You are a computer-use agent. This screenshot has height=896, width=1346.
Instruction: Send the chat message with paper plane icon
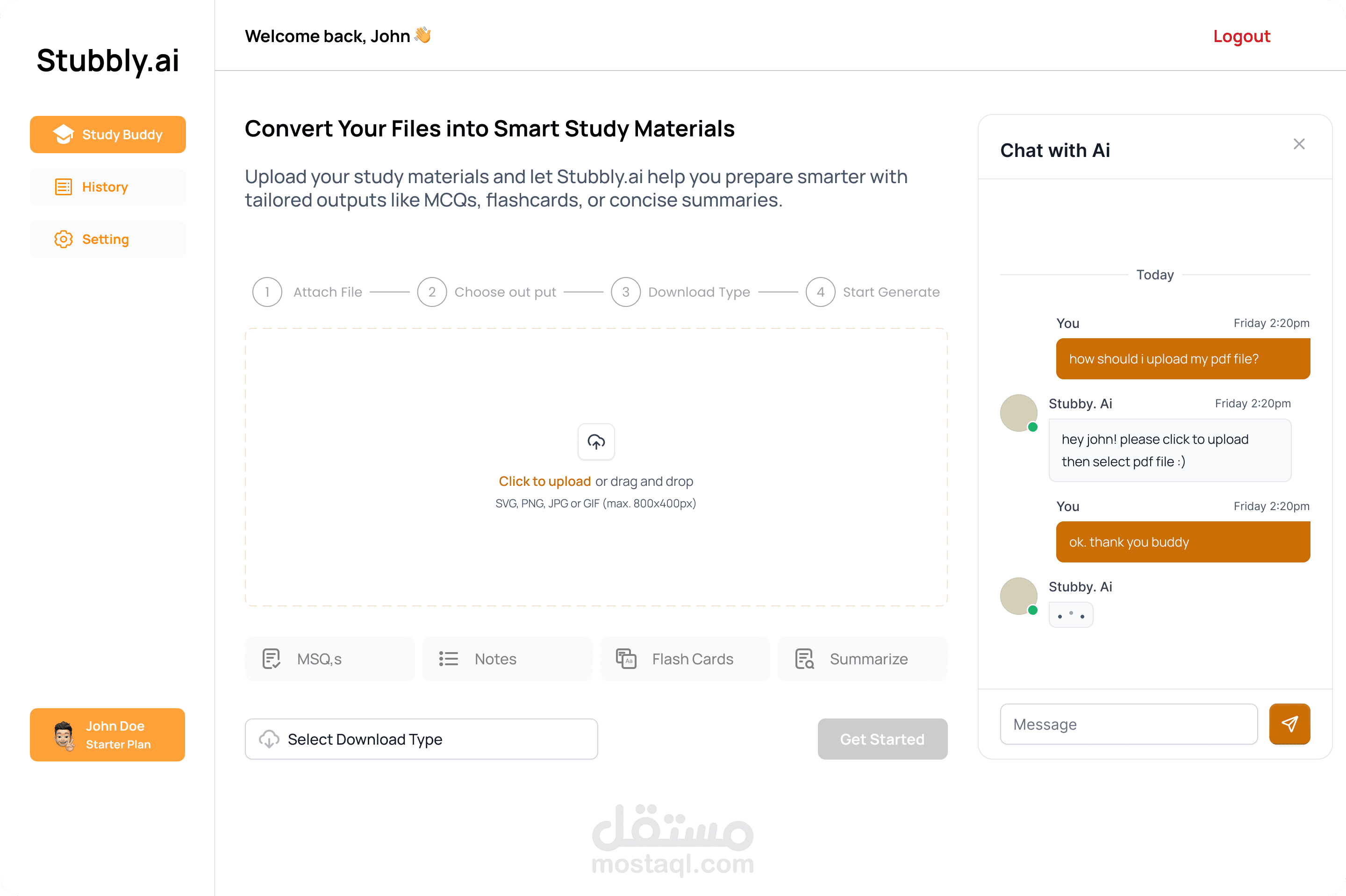pyautogui.click(x=1289, y=724)
